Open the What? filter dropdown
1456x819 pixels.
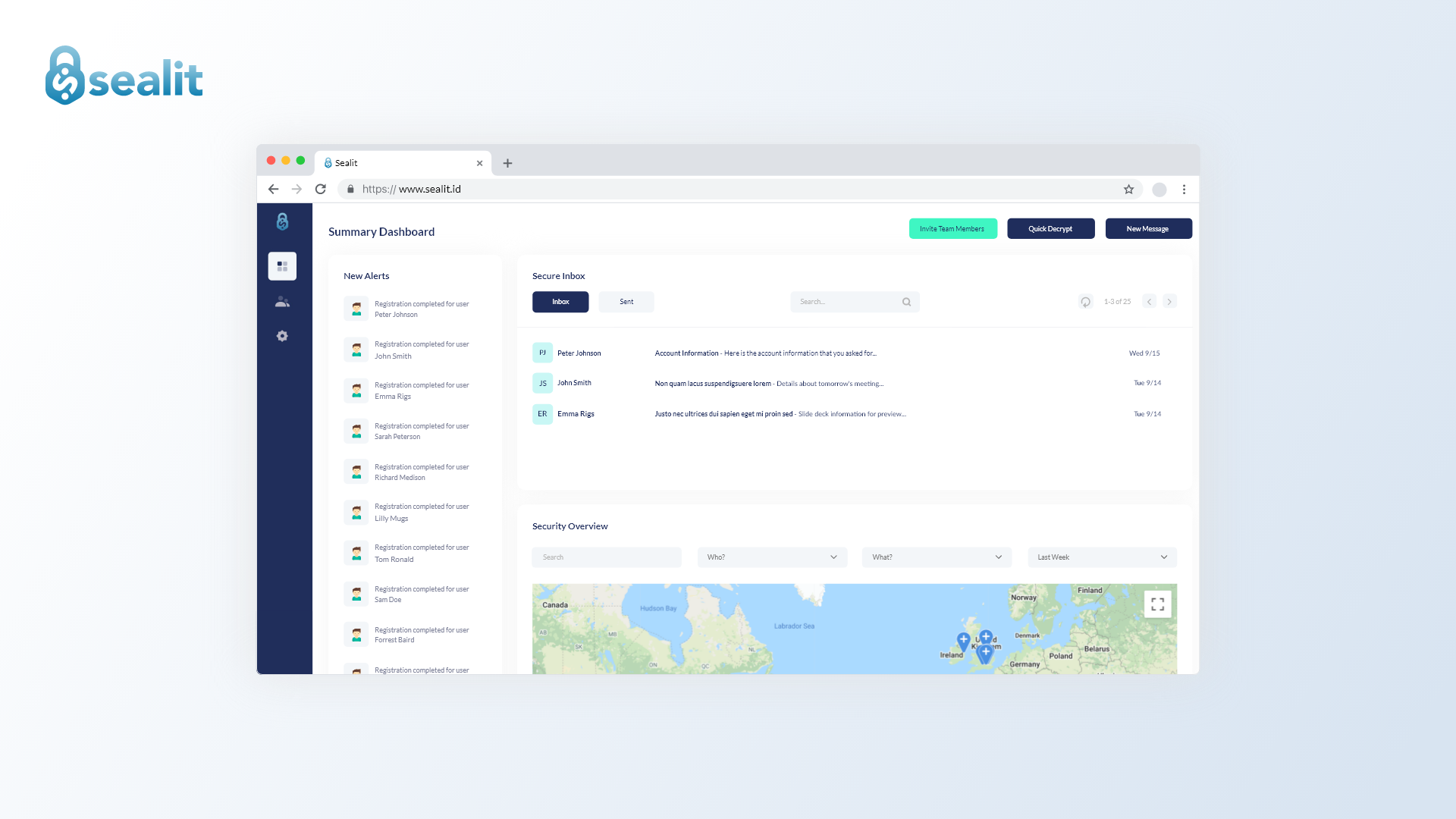click(937, 557)
